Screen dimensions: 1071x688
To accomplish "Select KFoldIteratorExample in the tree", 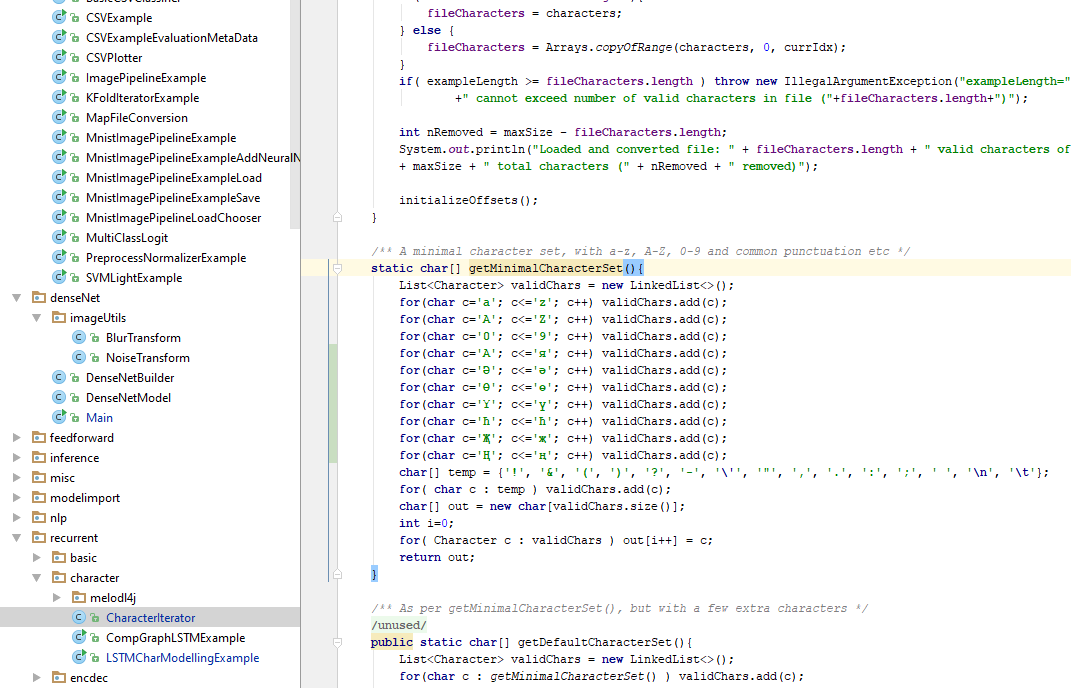I will tap(142, 98).
